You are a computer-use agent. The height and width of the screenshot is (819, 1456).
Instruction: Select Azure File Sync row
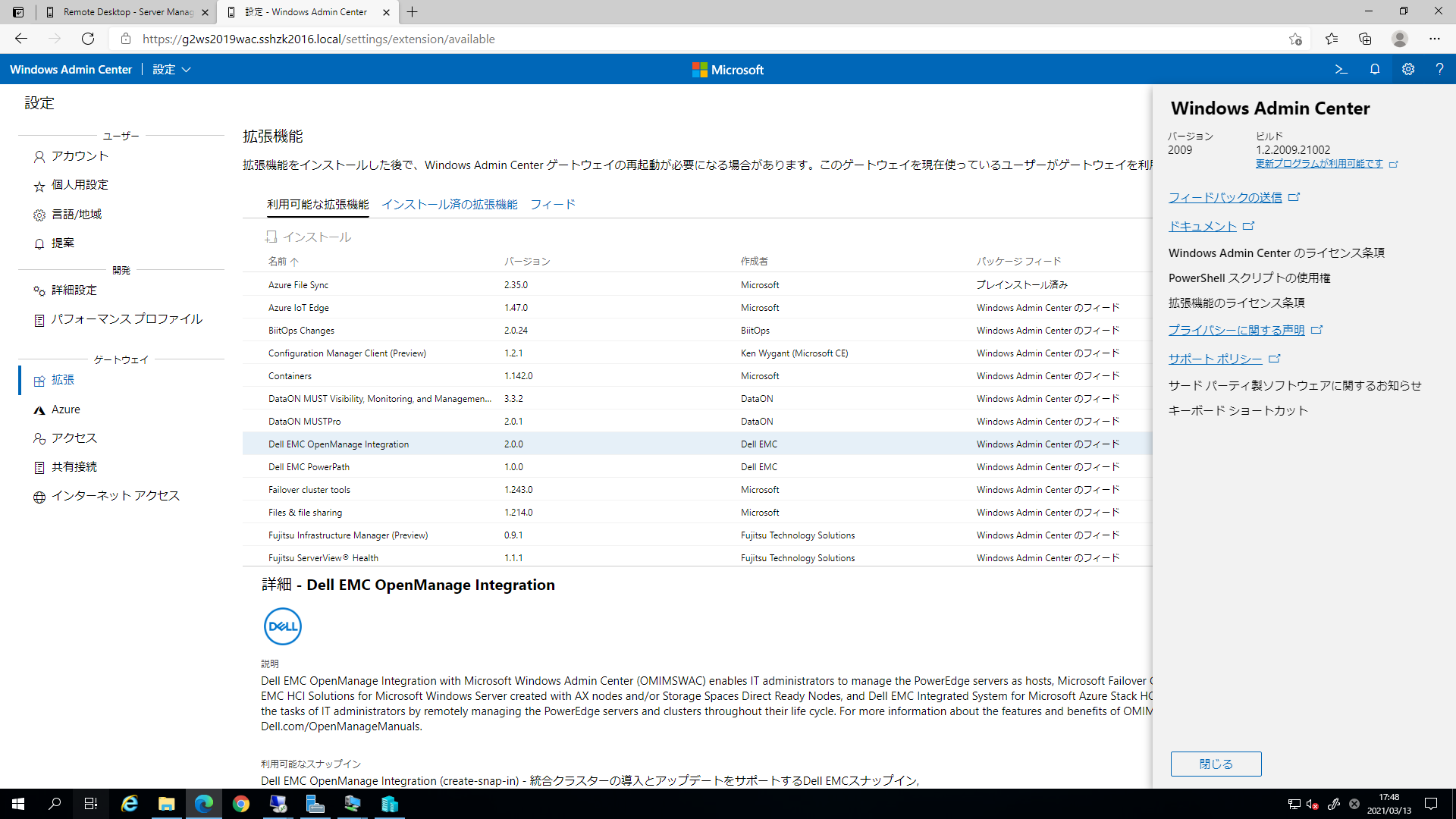pos(698,284)
